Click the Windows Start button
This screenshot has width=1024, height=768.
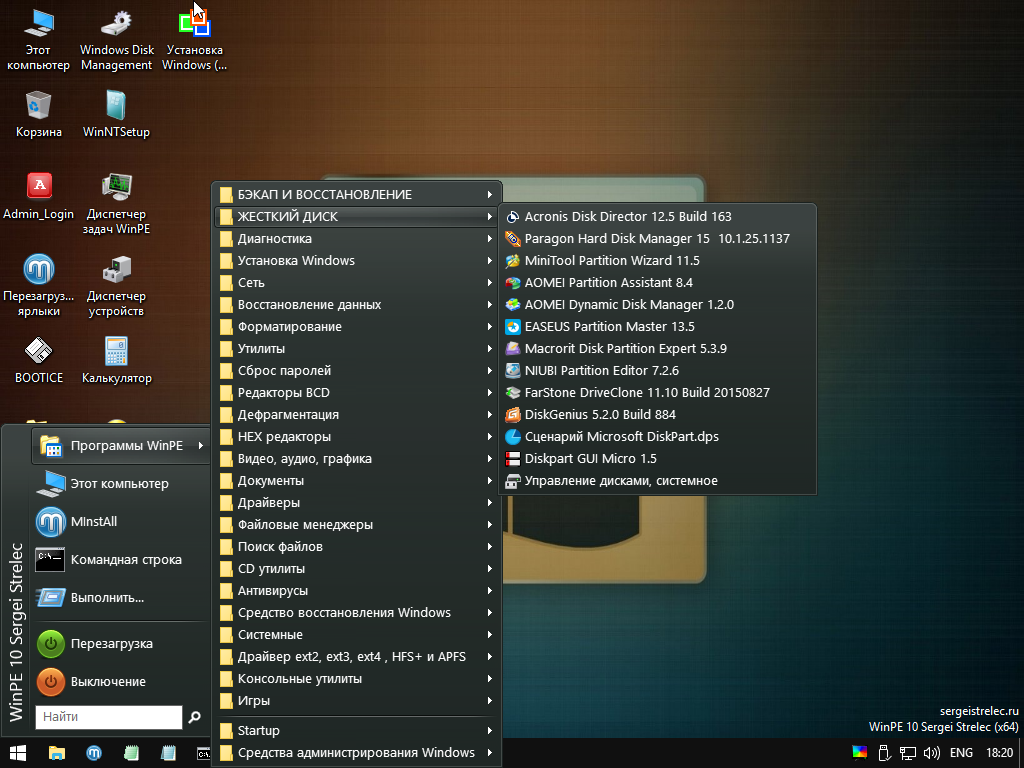18,753
